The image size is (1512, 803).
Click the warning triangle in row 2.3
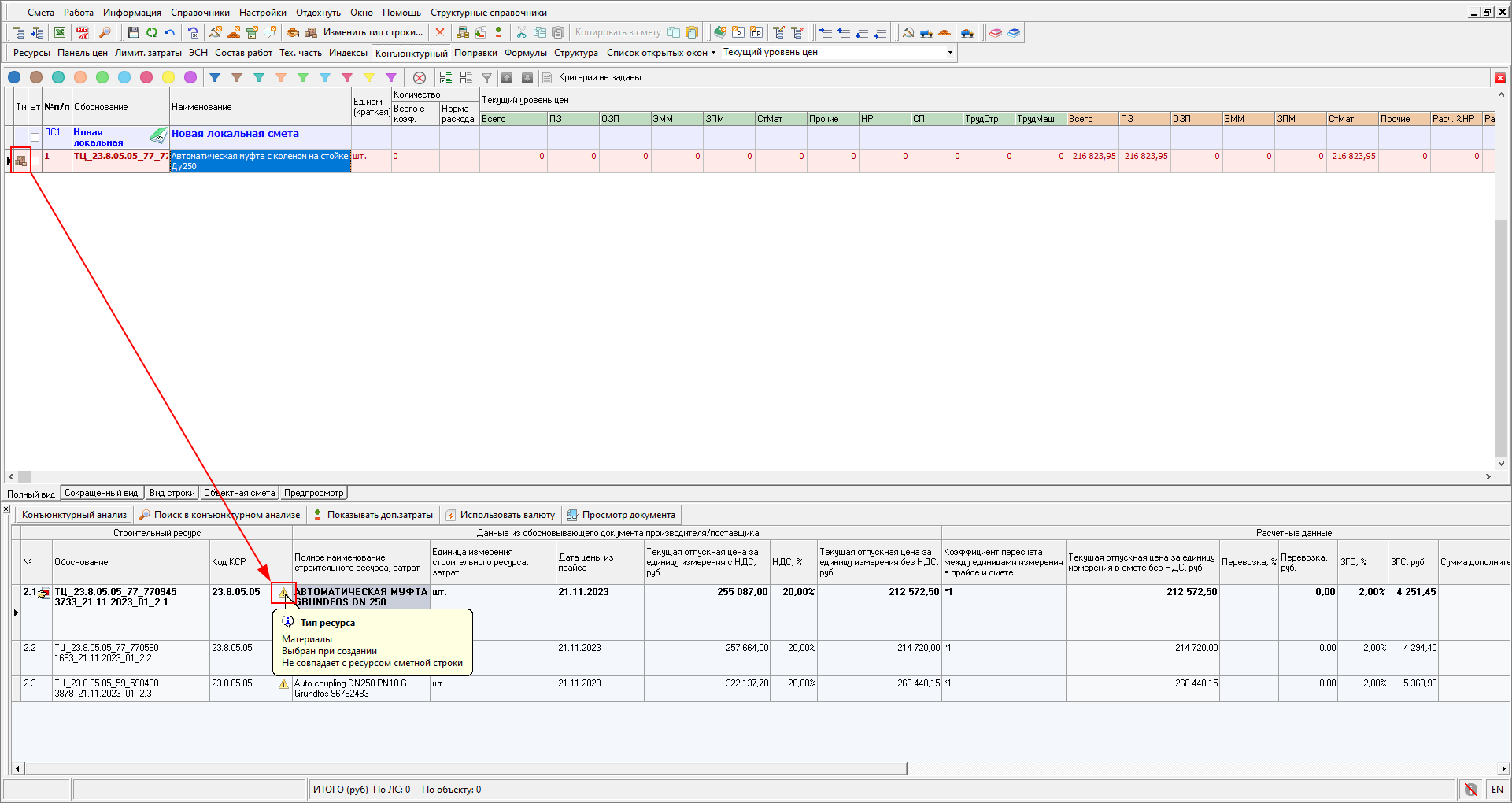283,684
